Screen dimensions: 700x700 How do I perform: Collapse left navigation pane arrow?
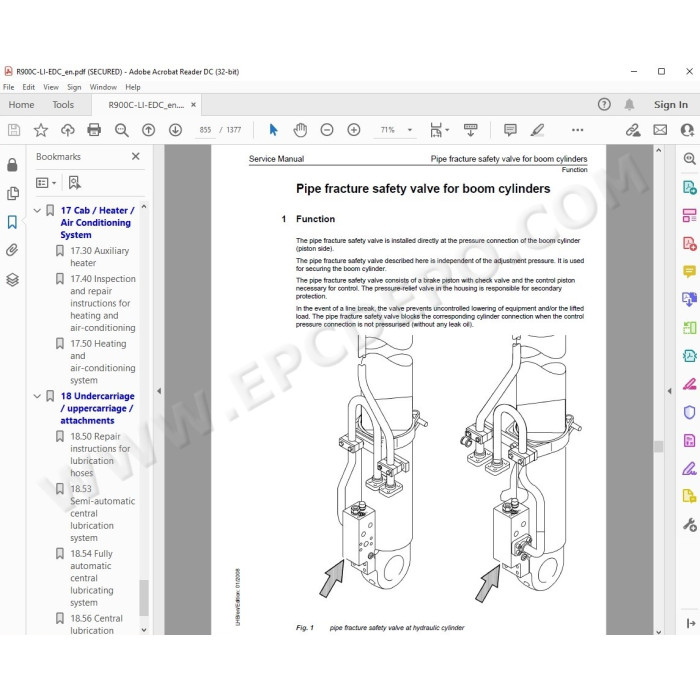click(159, 391)
